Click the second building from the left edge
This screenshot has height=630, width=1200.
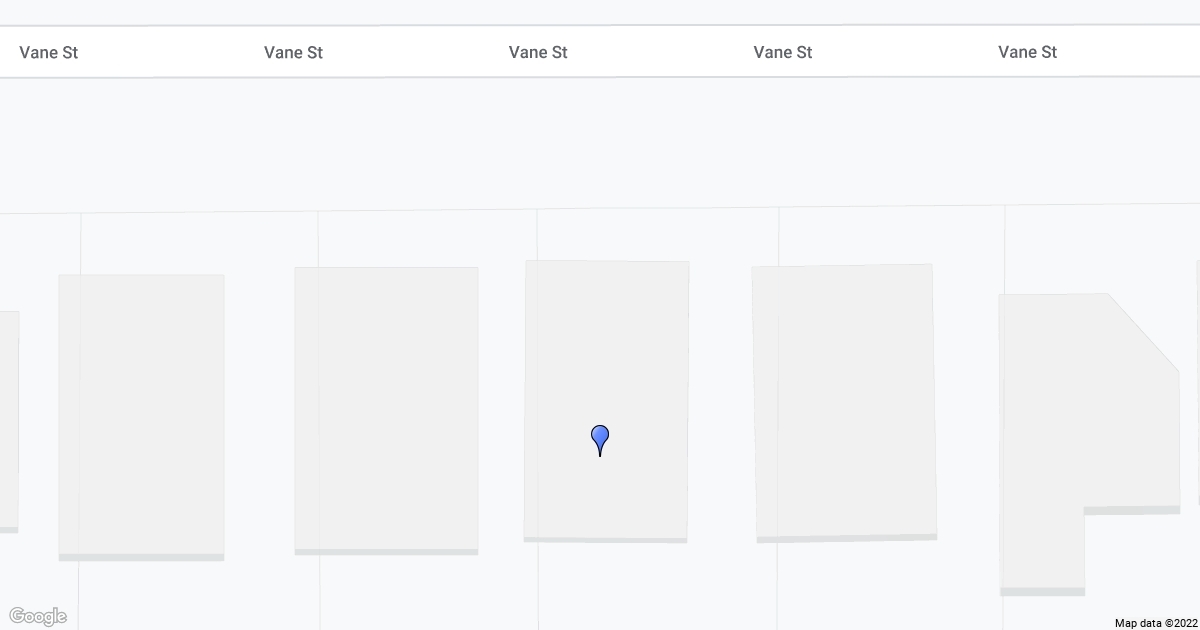141,415
